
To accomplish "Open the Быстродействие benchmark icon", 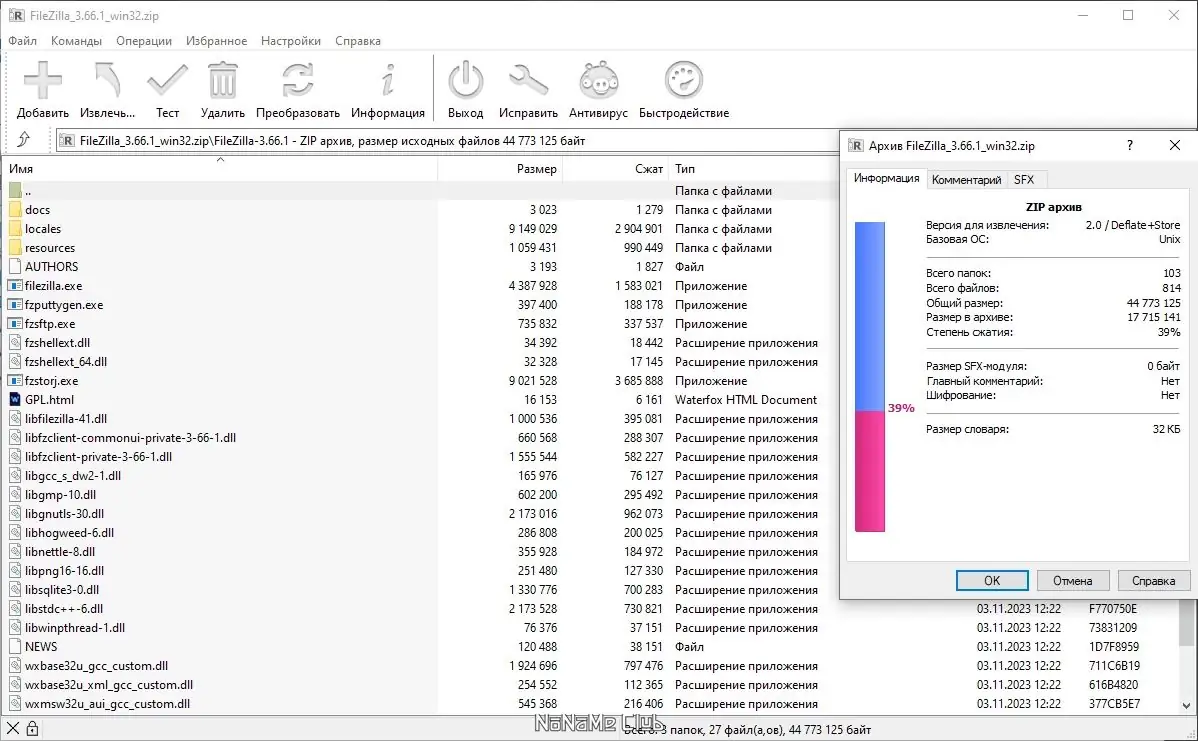I will [x=684, y=80].
